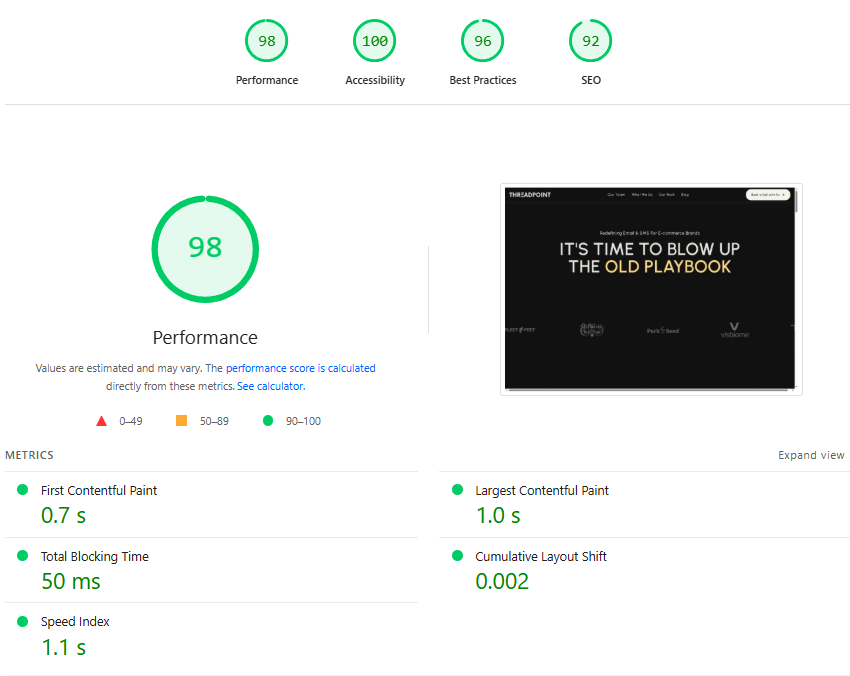Click the Performance score gauge in top row
The width and height of the screenshot is (850, 676).
(267, 41)
